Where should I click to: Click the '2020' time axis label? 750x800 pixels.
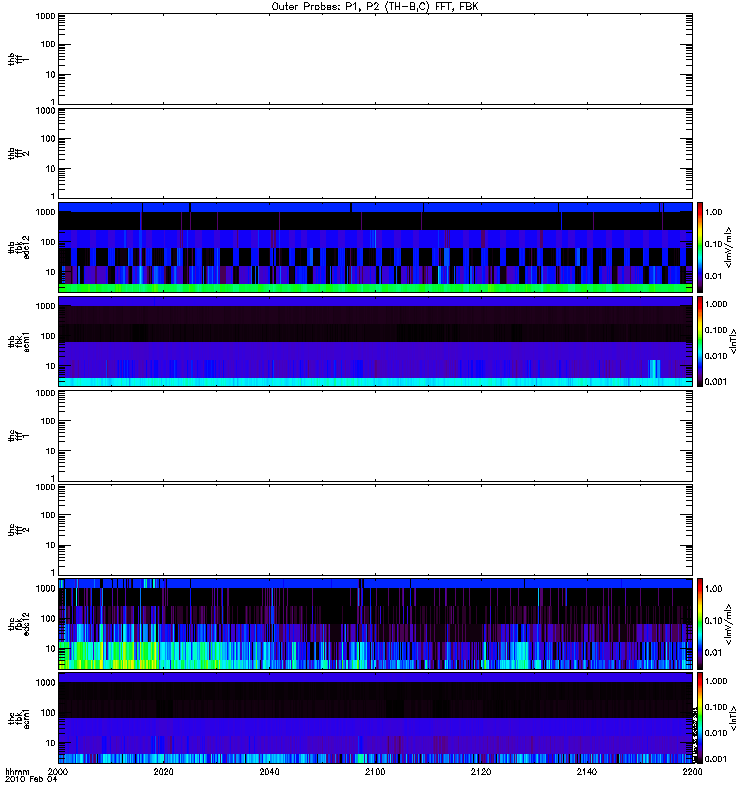coord(163,772)
